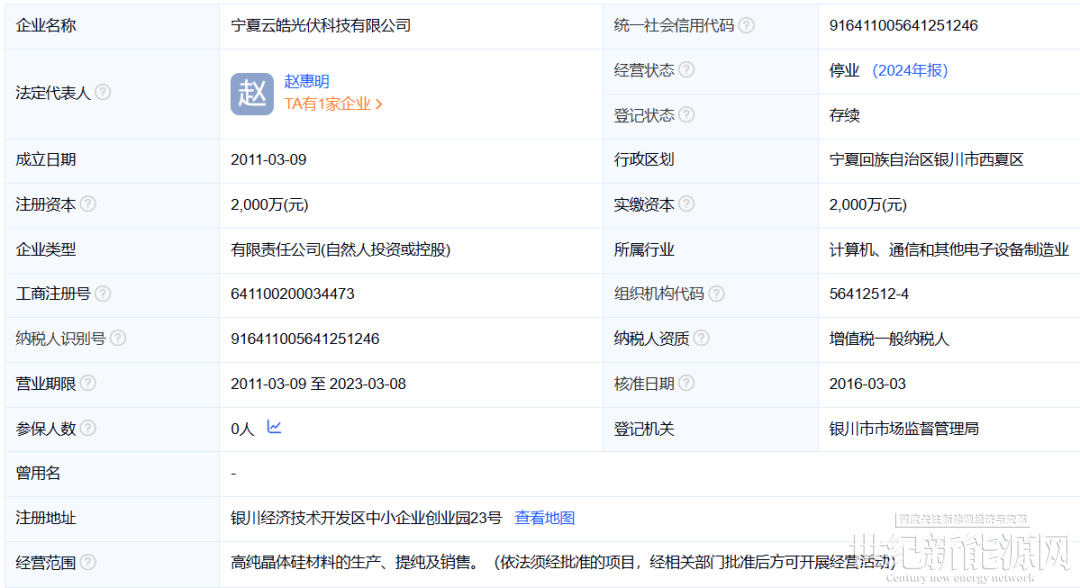Screen dimensions: 1080x588
Task: Click question mark icon next to 经营状态
Action: tap(686, 70)
